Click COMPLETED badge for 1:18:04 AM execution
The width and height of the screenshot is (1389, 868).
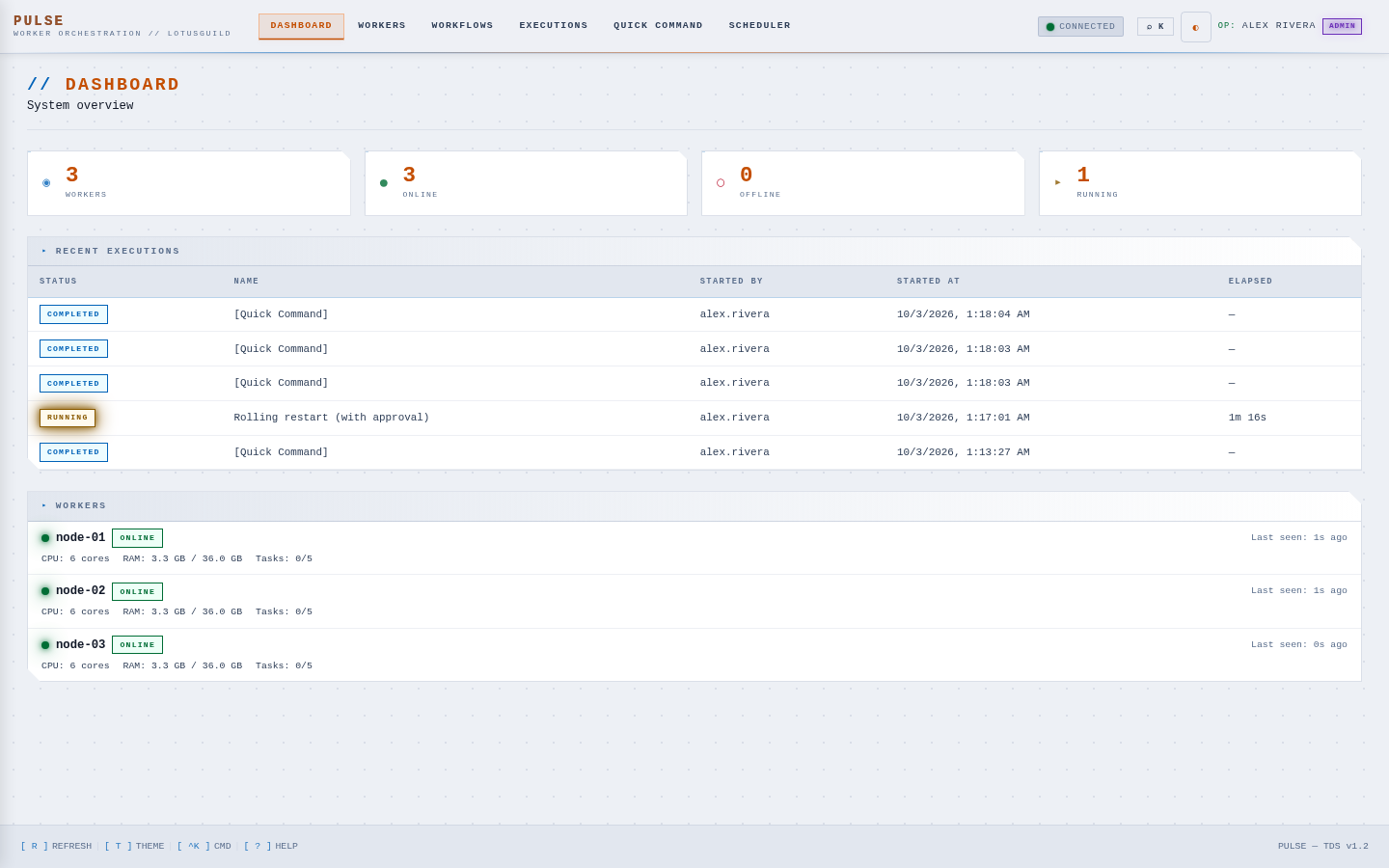(x=73, y=314)
